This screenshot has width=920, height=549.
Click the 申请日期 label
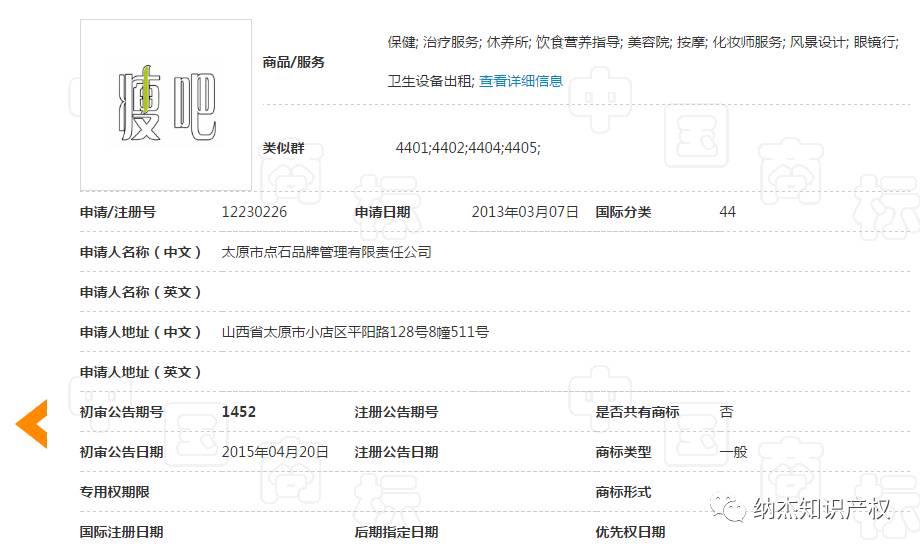point(383,212)
